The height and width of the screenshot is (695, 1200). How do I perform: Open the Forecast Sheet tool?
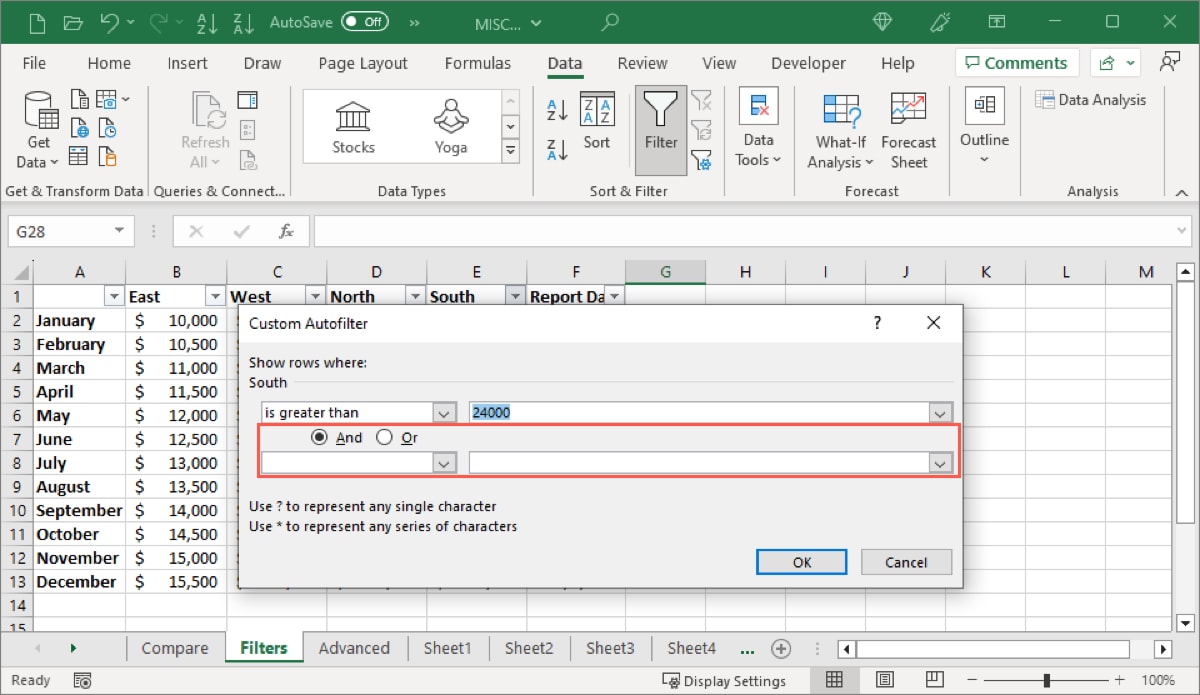point(908,130)
